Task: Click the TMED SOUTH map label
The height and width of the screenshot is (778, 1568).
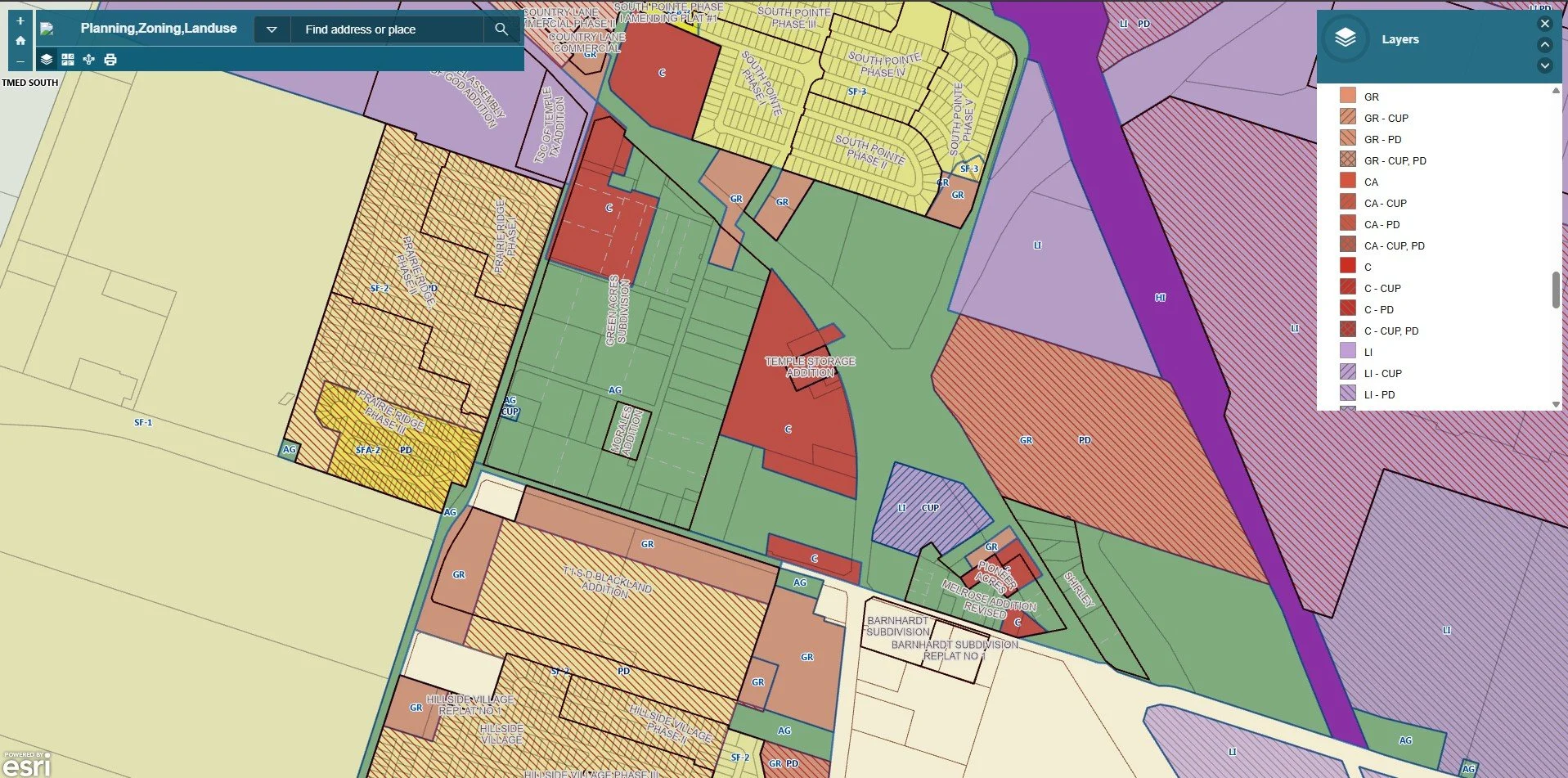Action: point(30,83)
